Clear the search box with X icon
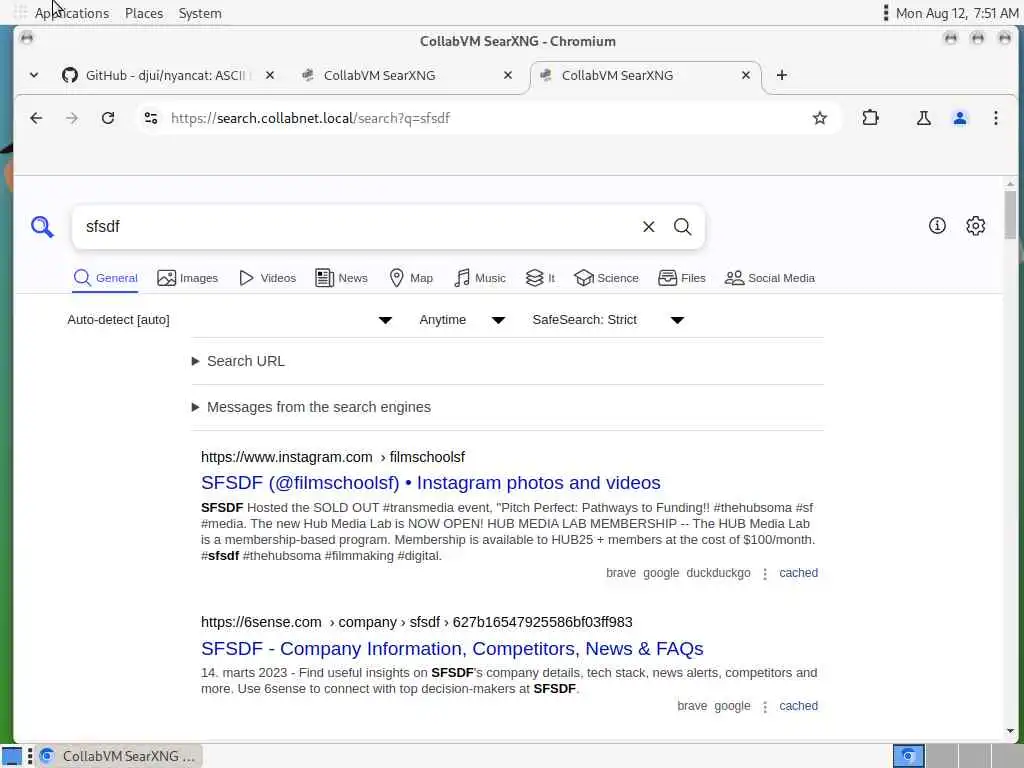This screenshot has width=1024, height=768. click(x=648, y=227)
